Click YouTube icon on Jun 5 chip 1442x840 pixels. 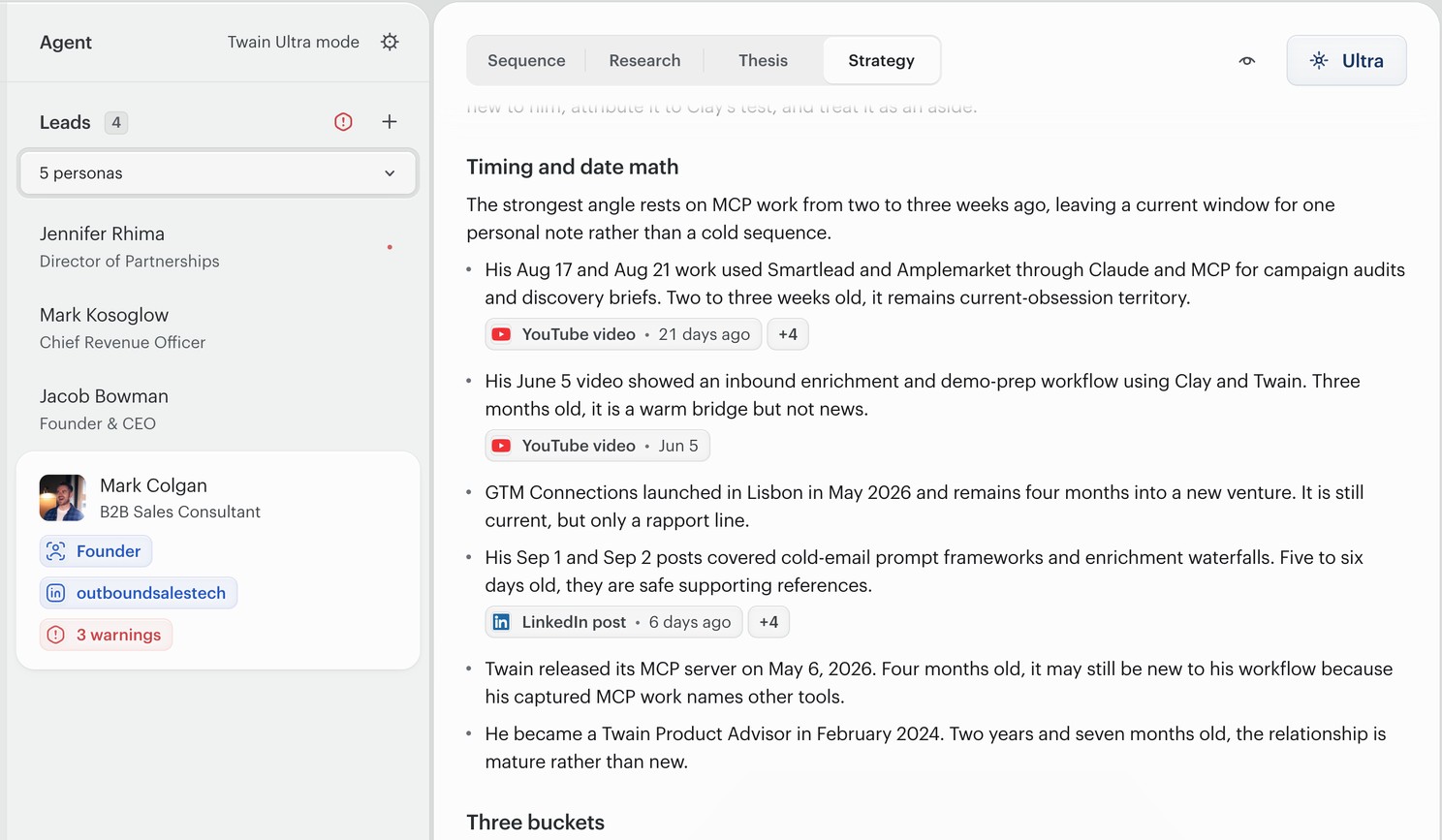[x=501, y=446]
